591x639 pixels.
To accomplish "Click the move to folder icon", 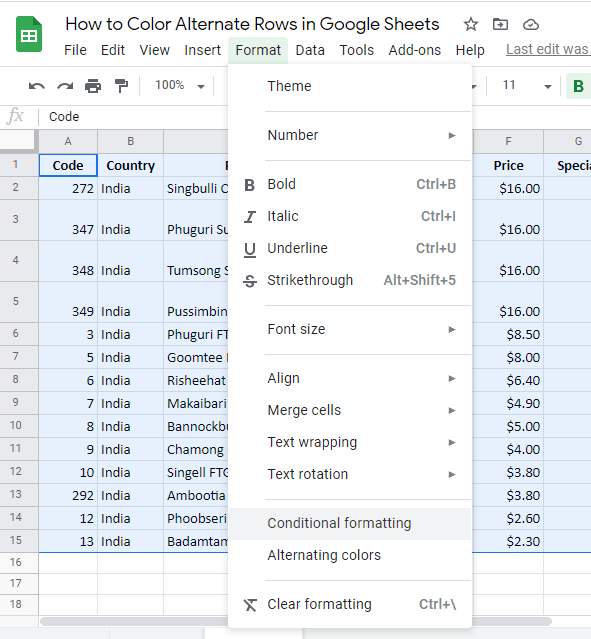I will tap(500, 24).
